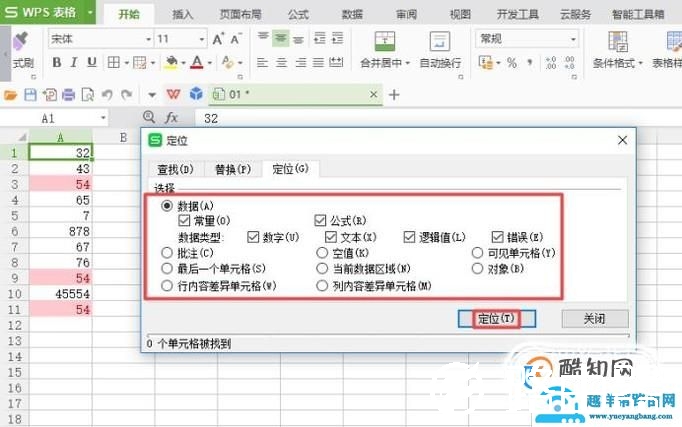Expand the A1 name box dropdown
The image size is (682, 427).
(x=103, y=118)
